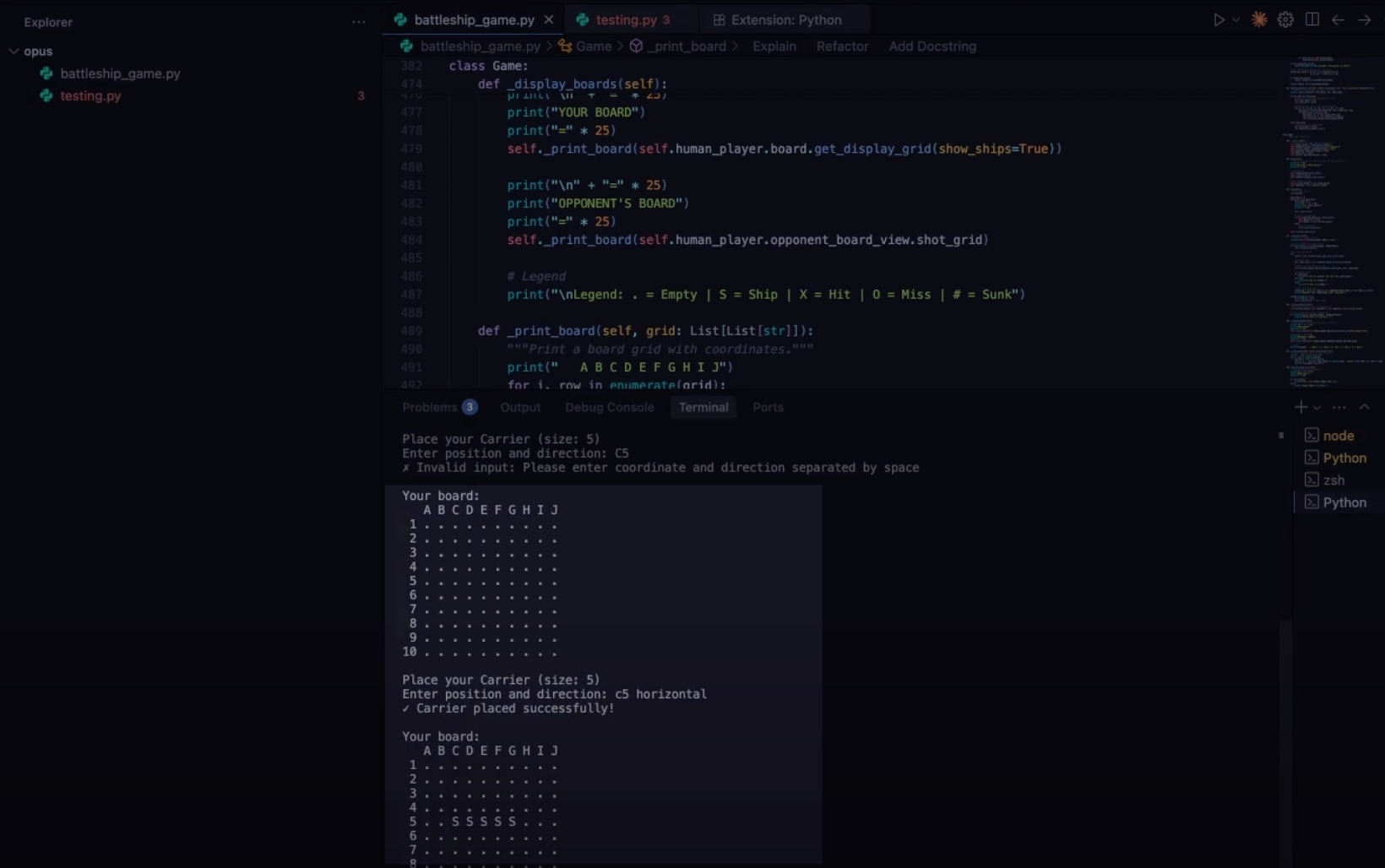Click the Add Docstring action
This screenshot has width=1385, height=868.
932,46
